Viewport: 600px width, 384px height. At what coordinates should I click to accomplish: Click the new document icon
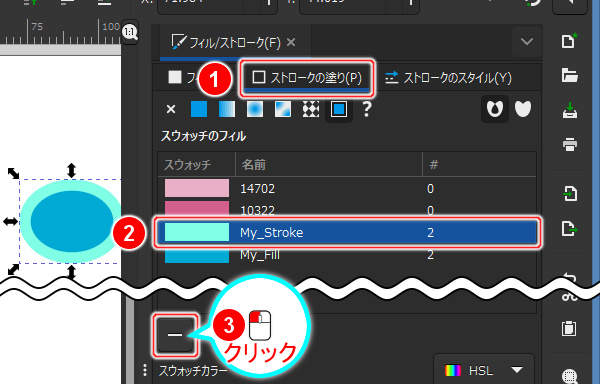[569, 41]
